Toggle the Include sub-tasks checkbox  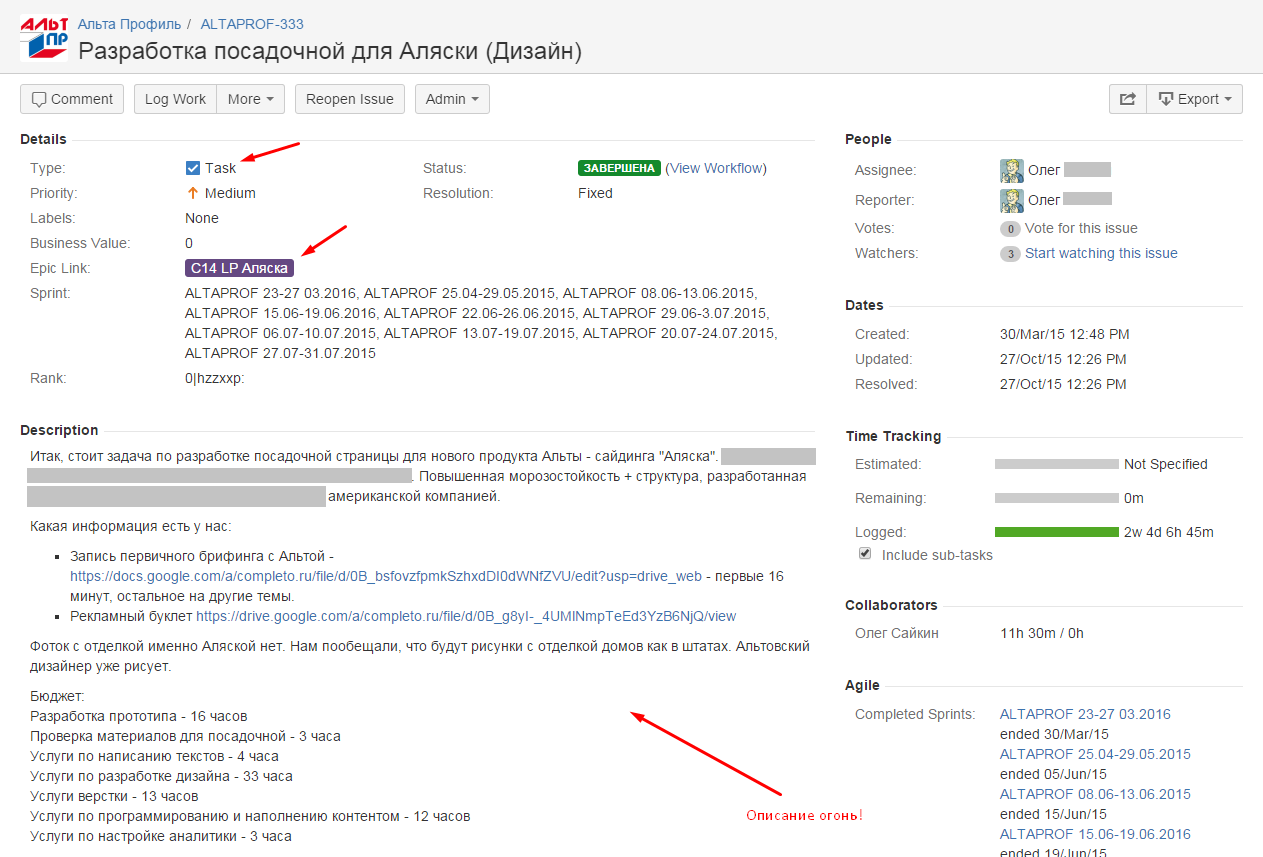(x=865, y=554)
